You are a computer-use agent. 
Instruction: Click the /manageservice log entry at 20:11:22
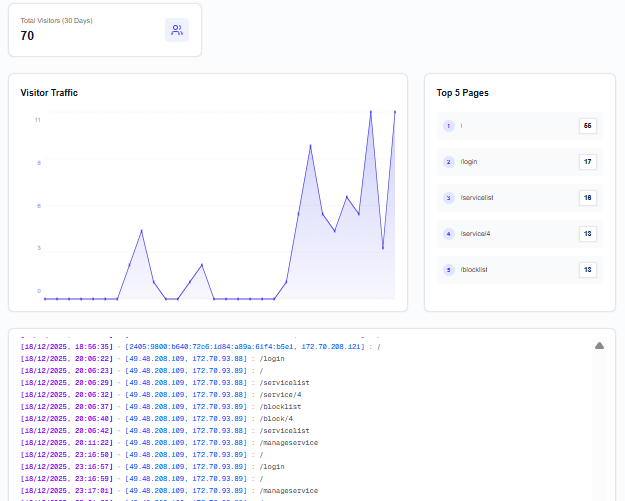point(169,443)
